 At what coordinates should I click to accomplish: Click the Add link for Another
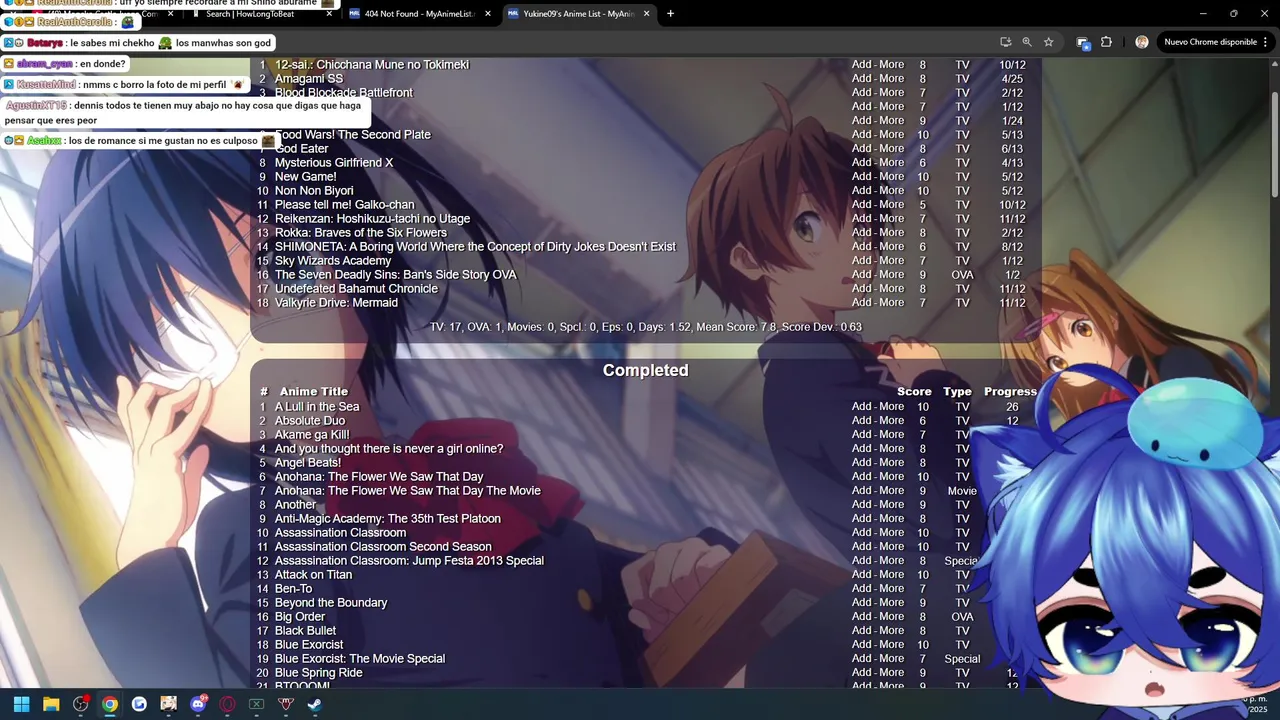coord(863,505)
